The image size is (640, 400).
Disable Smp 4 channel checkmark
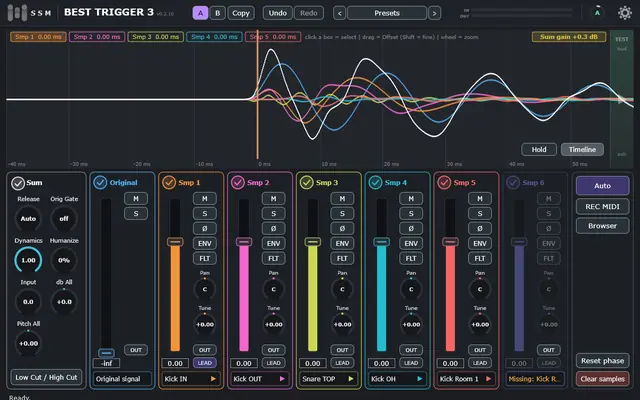[375, 182]
